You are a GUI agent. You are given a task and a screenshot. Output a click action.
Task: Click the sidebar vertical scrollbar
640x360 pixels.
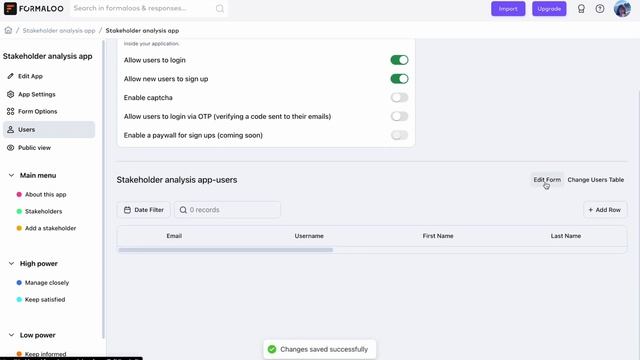coord(103,189)
